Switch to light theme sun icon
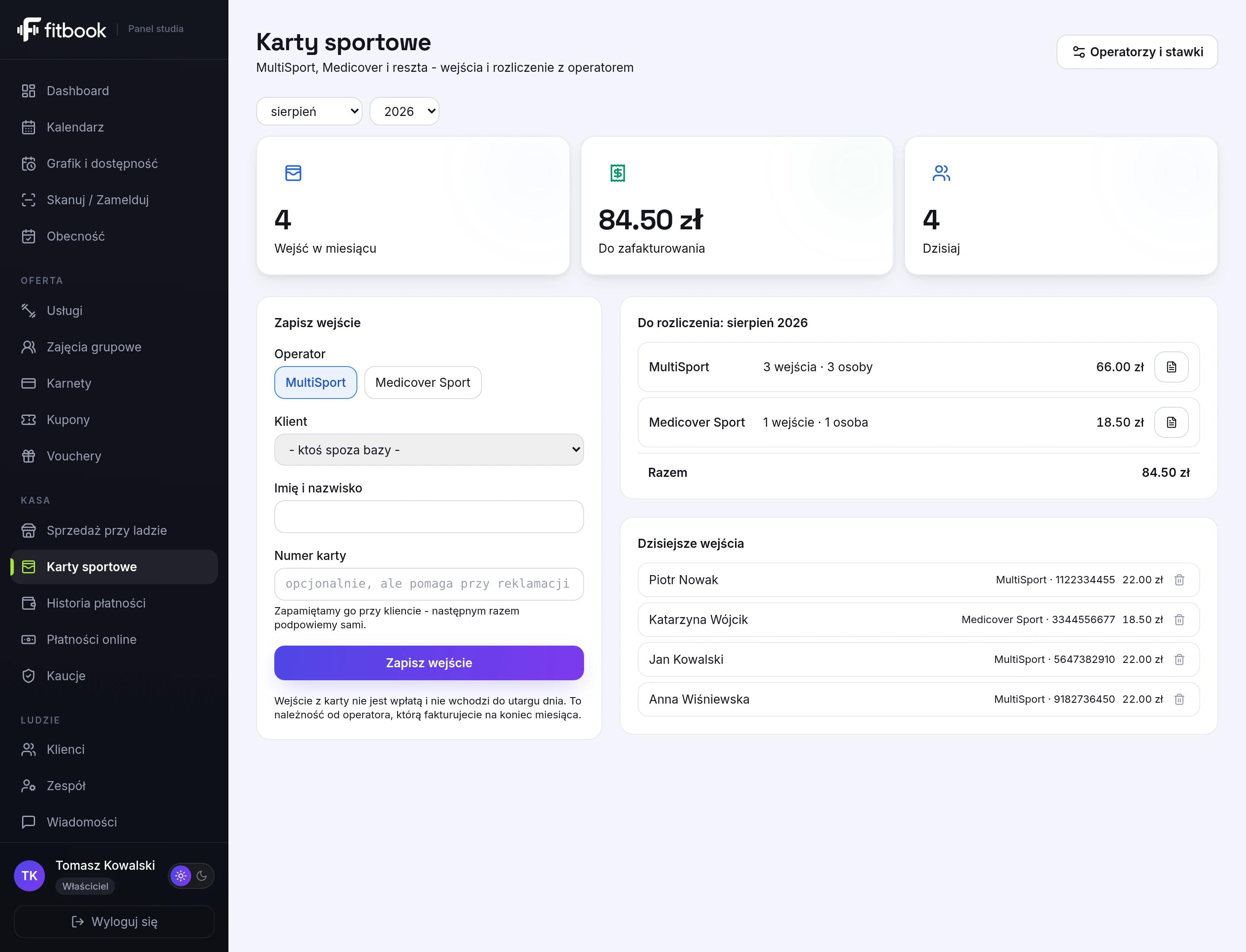1246x952 pixels. pyautogui.click(x=181, y=875)
